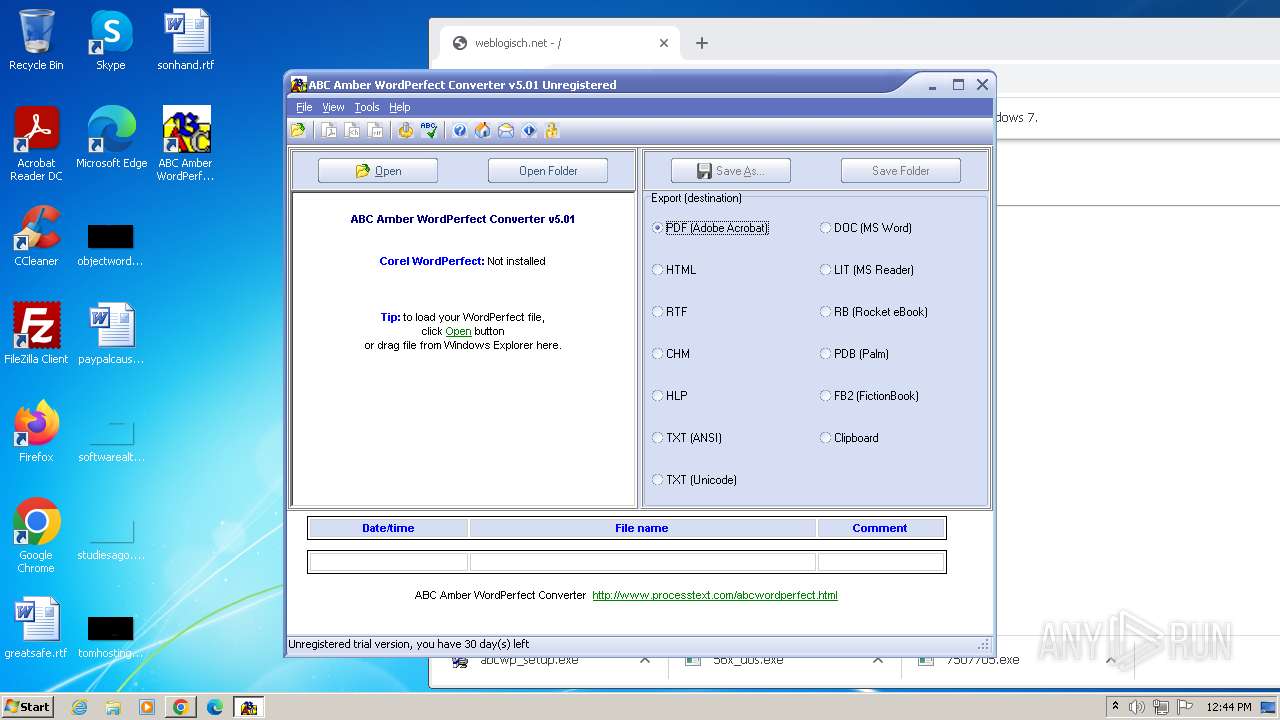Open Microsoft Edge desktop shortcut
The image size is (1280, 720).
(x=111, y=138)
